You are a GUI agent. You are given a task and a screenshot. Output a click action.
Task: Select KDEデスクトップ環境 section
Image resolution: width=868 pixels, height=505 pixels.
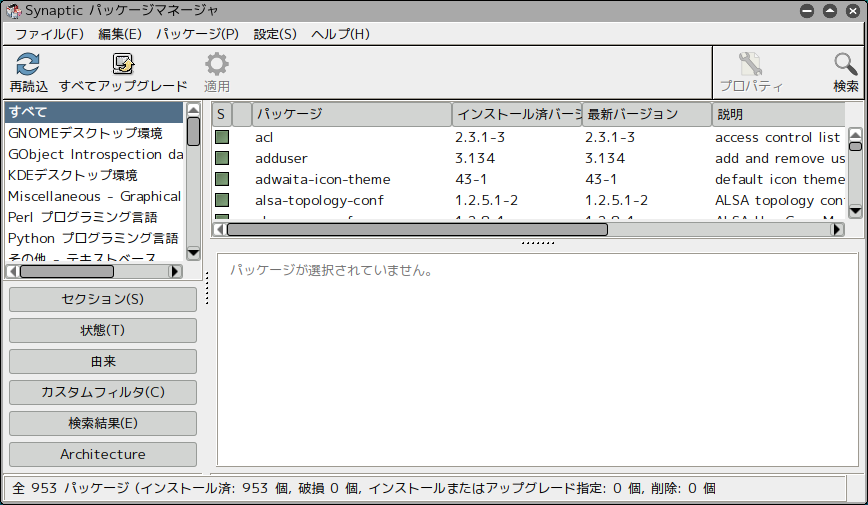(x=94, y=175)
